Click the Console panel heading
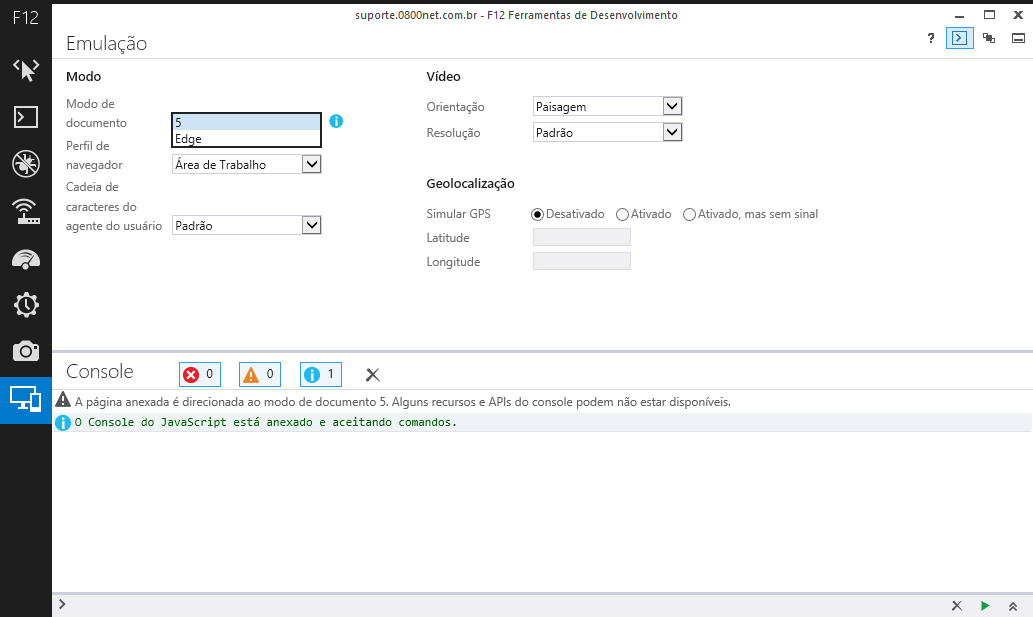Screen dimensions: 1033x617 click(99, 371)
